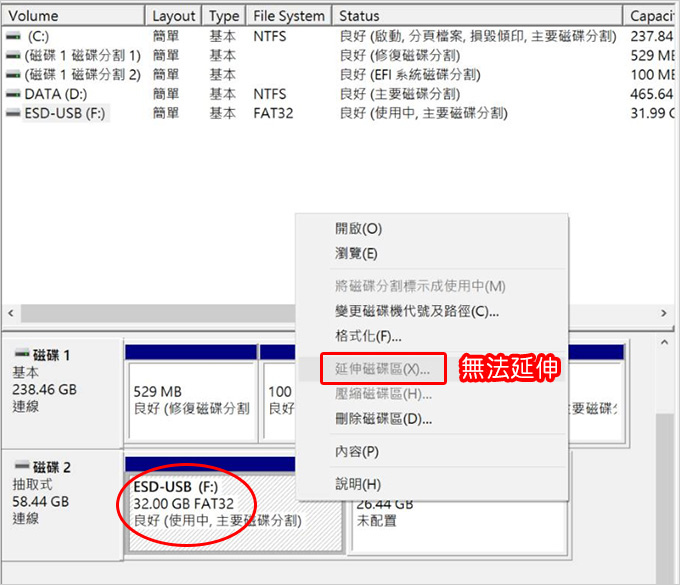
Task: Select the (磁碟 1 磁碟分割 2) volume row
Action: tap(82, 75)
